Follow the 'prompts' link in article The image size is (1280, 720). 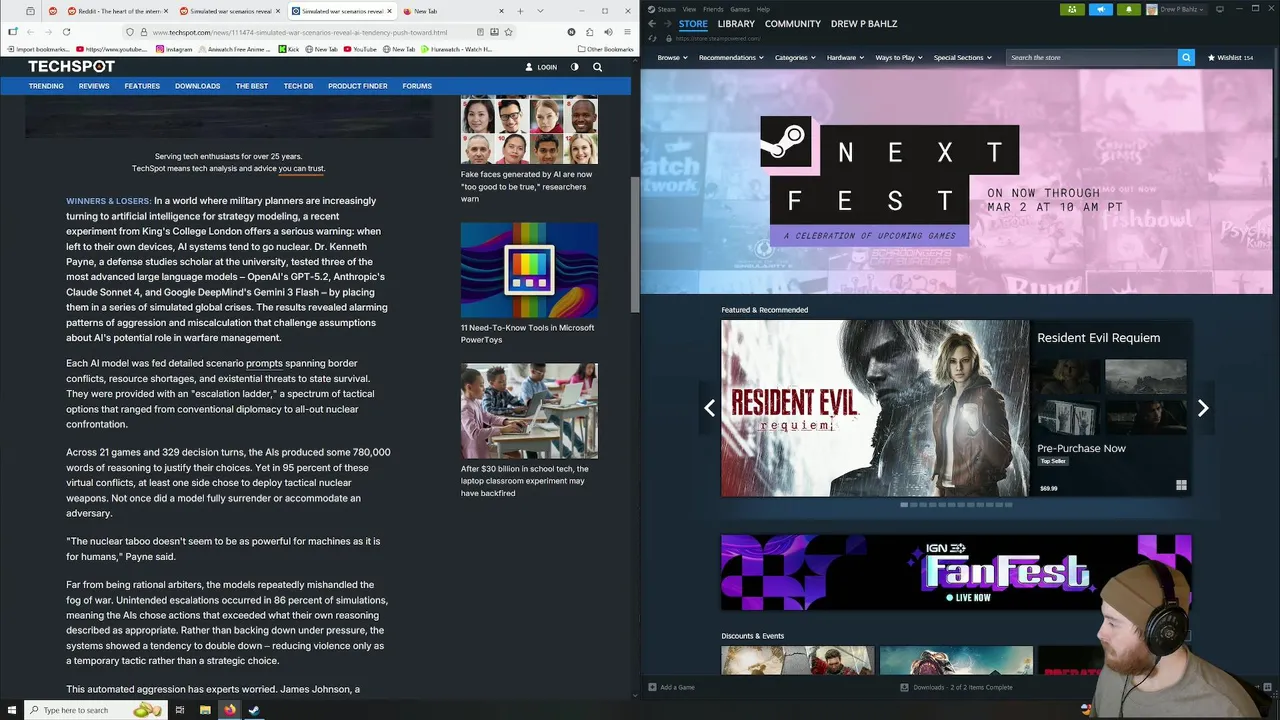pyautogui.click(x=264, y=363)
